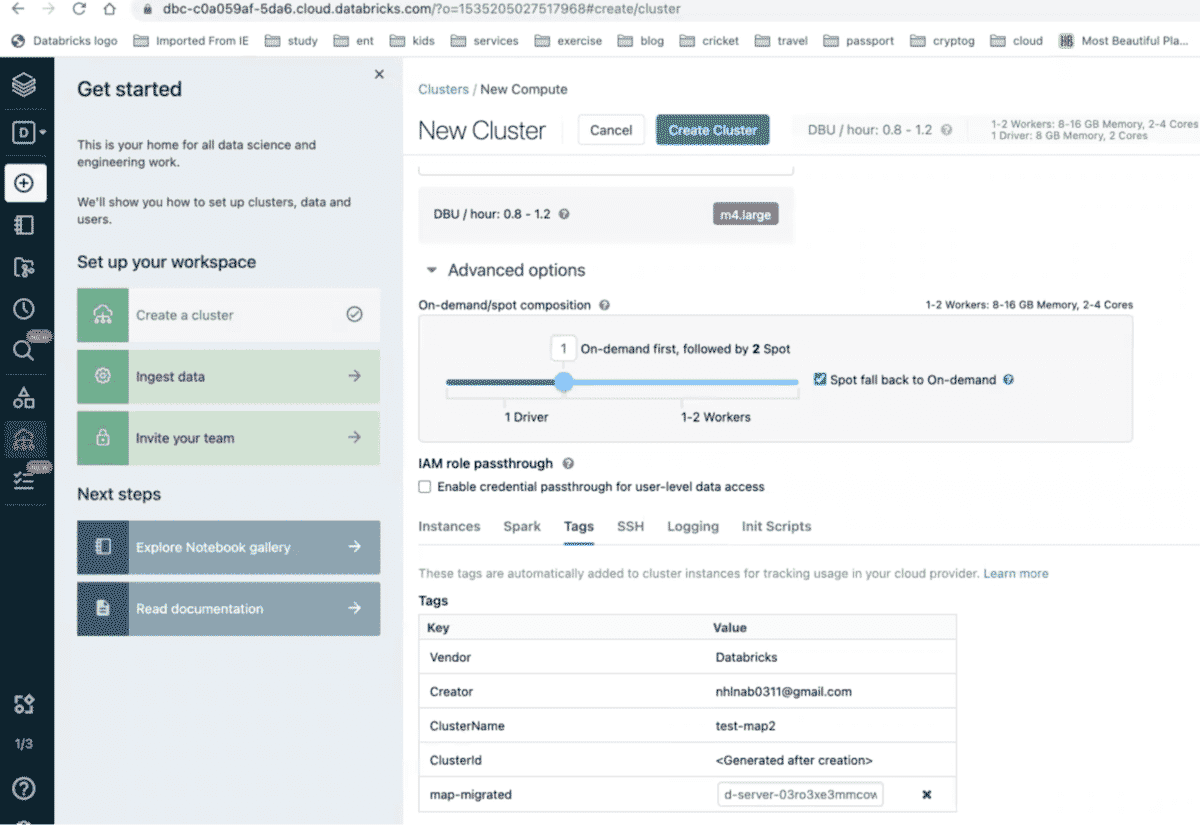
Task: Click the Search magnifier icon in the sidebar
Action: coord(23,350)
